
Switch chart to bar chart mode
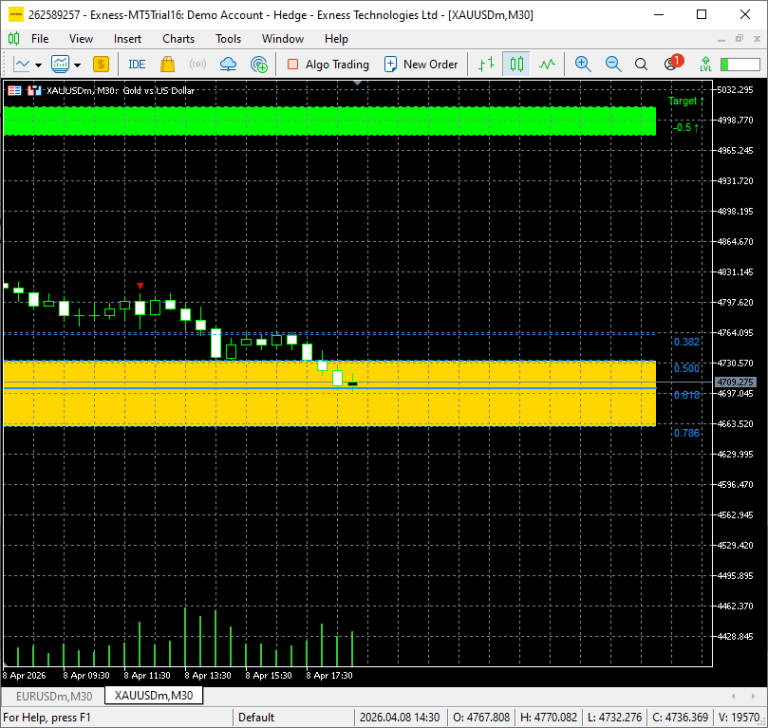pyautogui.click(x=486, y=64)
